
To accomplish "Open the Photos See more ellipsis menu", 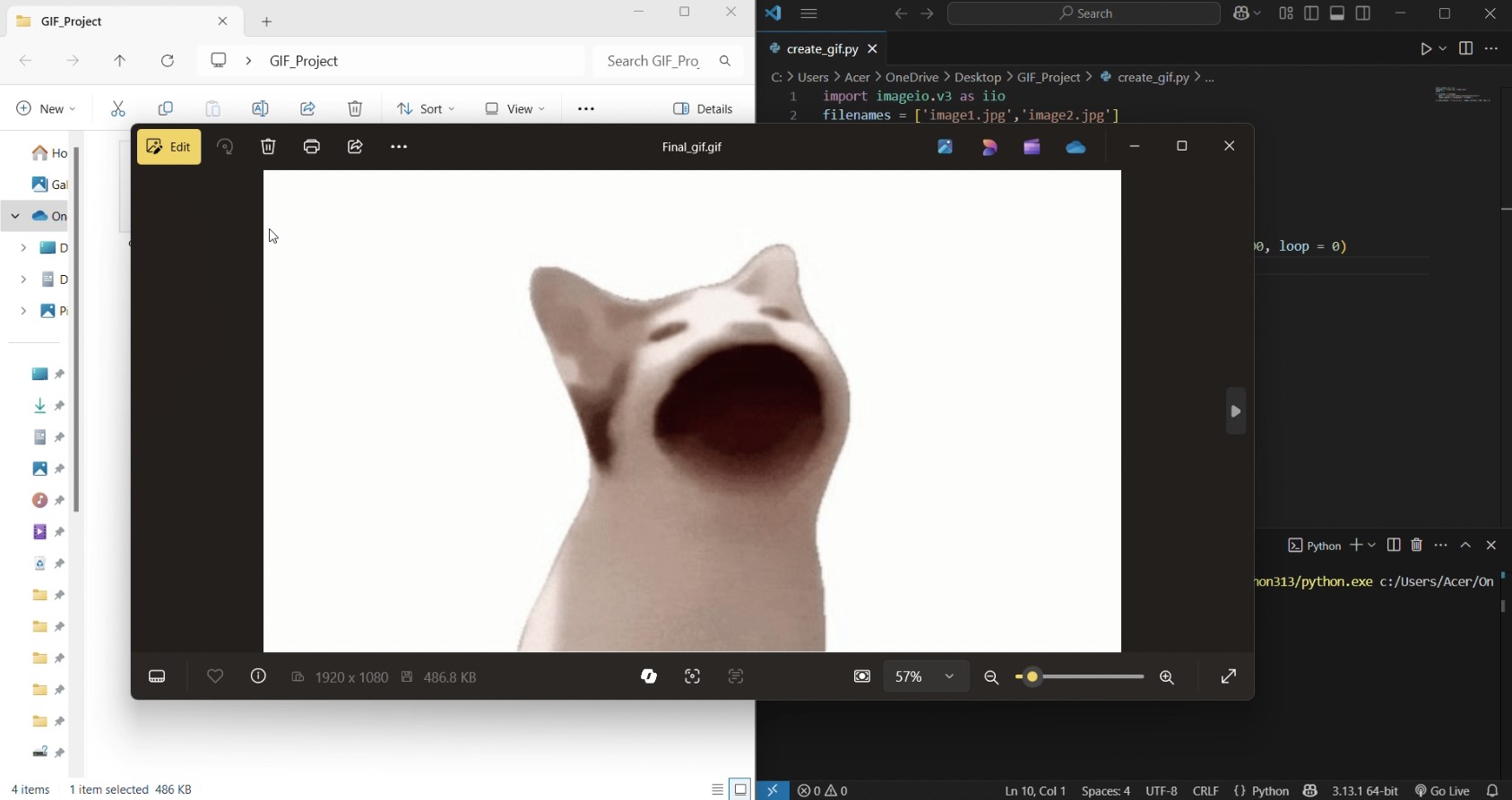I will [399, 147].
